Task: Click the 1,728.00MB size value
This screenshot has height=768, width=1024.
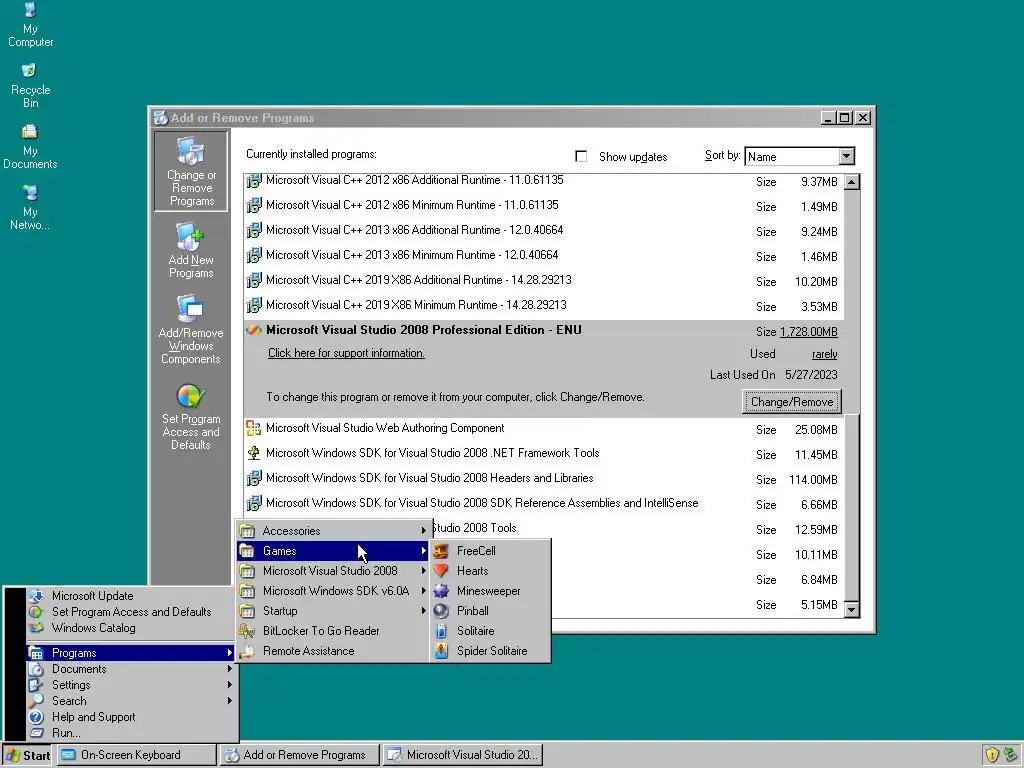Action: pos(808,332)
